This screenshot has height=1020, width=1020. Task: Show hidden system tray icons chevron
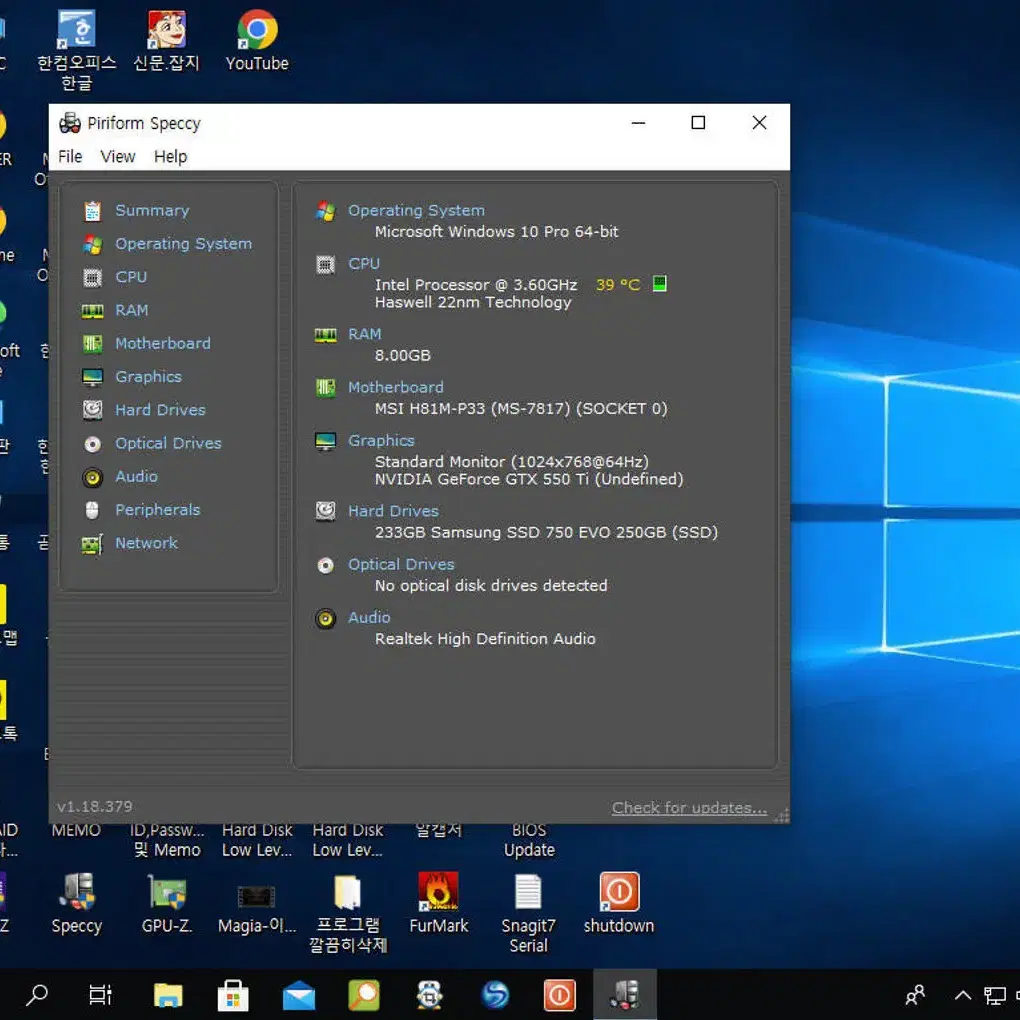click(x=963, y=995)
